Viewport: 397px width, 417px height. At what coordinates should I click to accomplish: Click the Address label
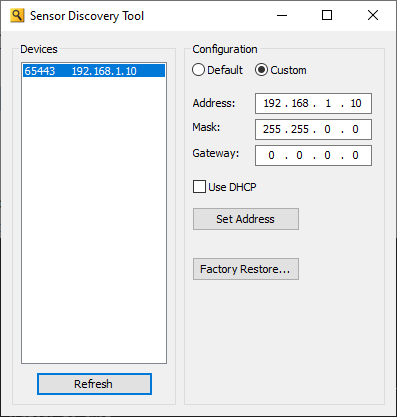tap(214, 103)
